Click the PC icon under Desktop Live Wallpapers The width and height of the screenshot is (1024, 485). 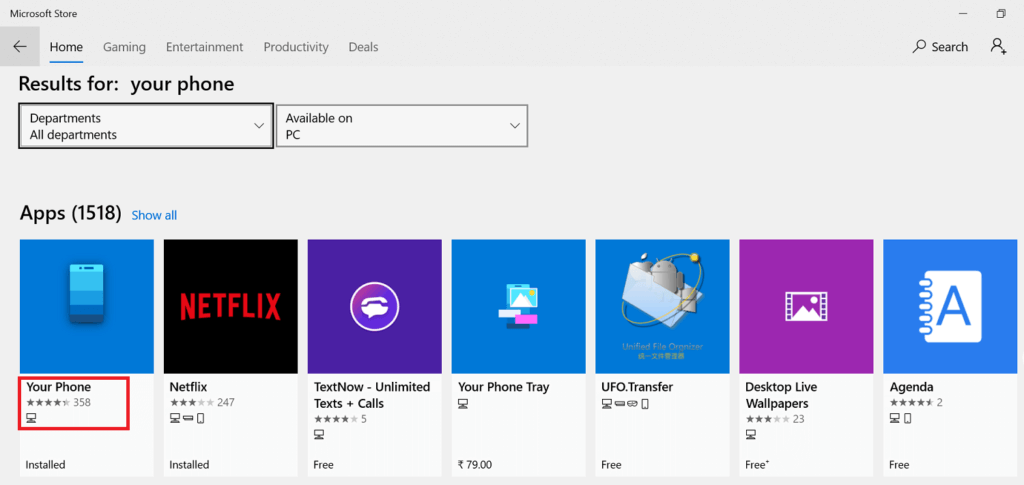(x=750, y=434)
